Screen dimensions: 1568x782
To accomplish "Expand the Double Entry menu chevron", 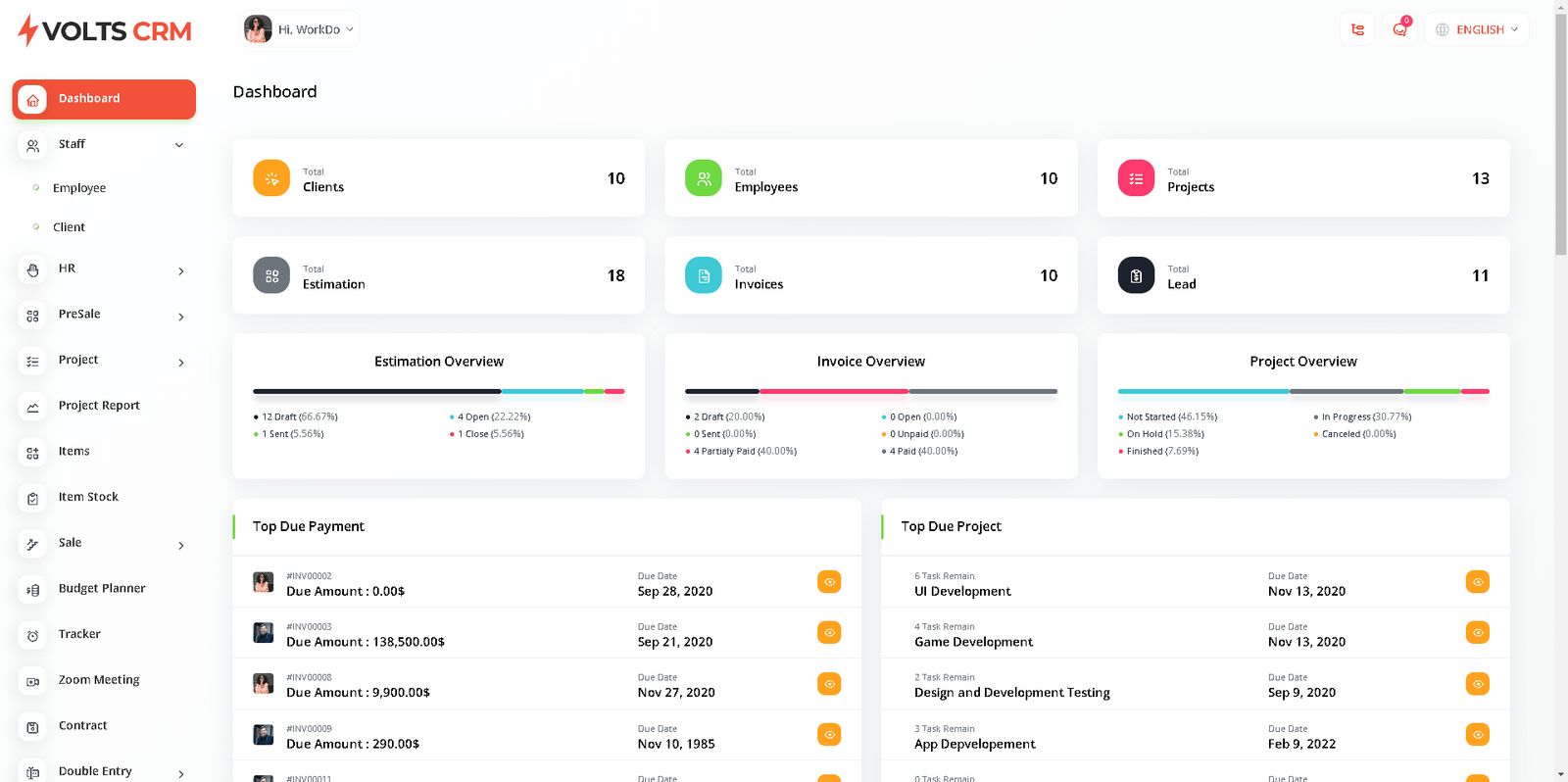I will click(181, 774).
